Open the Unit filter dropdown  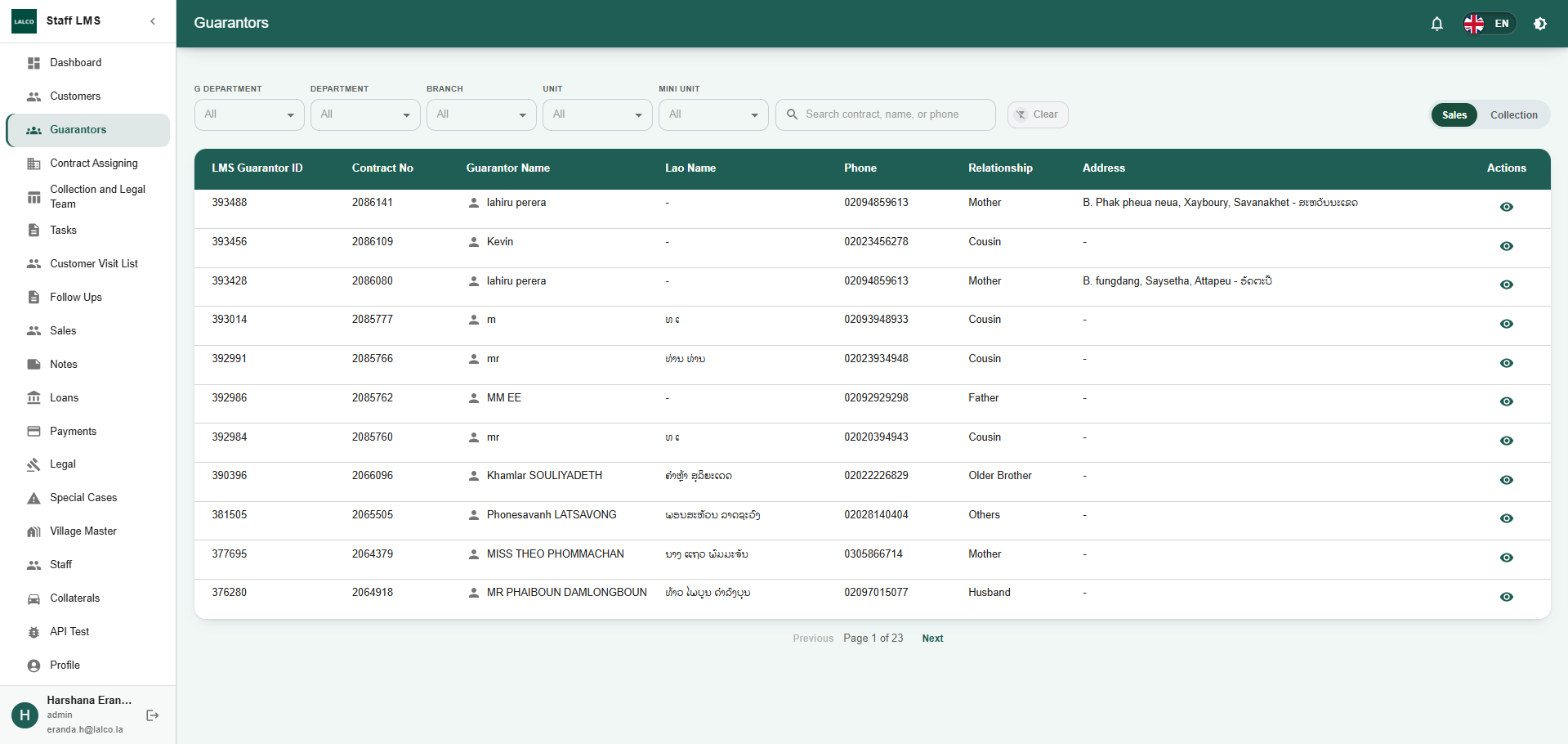597,114
